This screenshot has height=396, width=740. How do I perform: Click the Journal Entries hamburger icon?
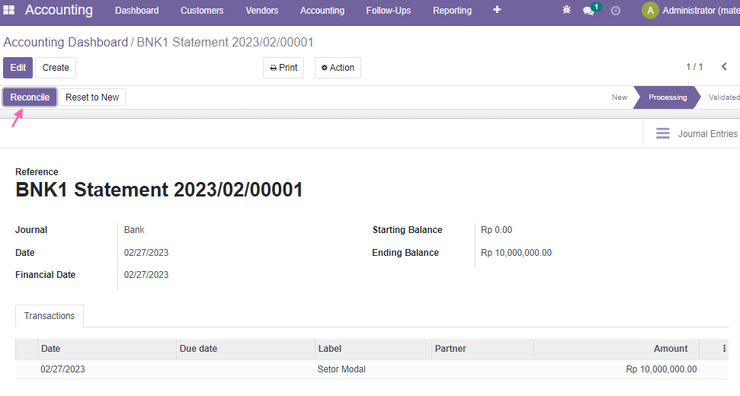(x=663, y=134)
